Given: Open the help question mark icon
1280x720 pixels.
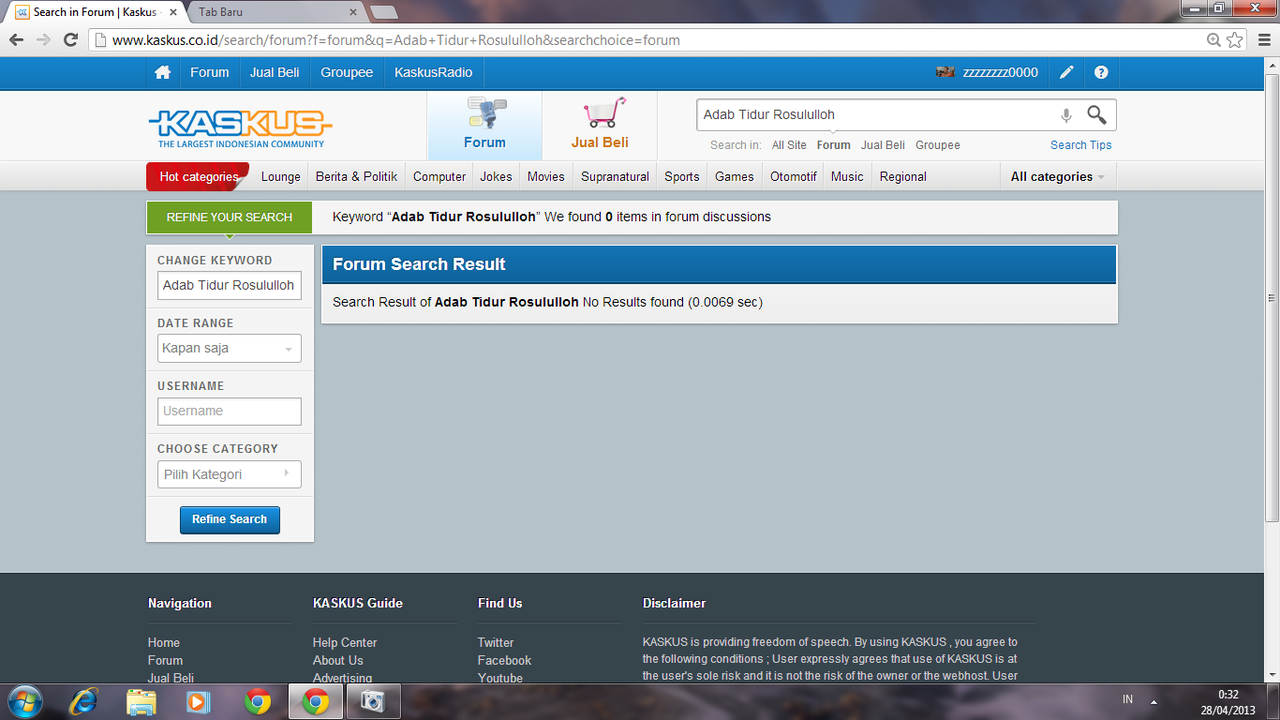Looking at the screenshot, I should [1101, 73].
